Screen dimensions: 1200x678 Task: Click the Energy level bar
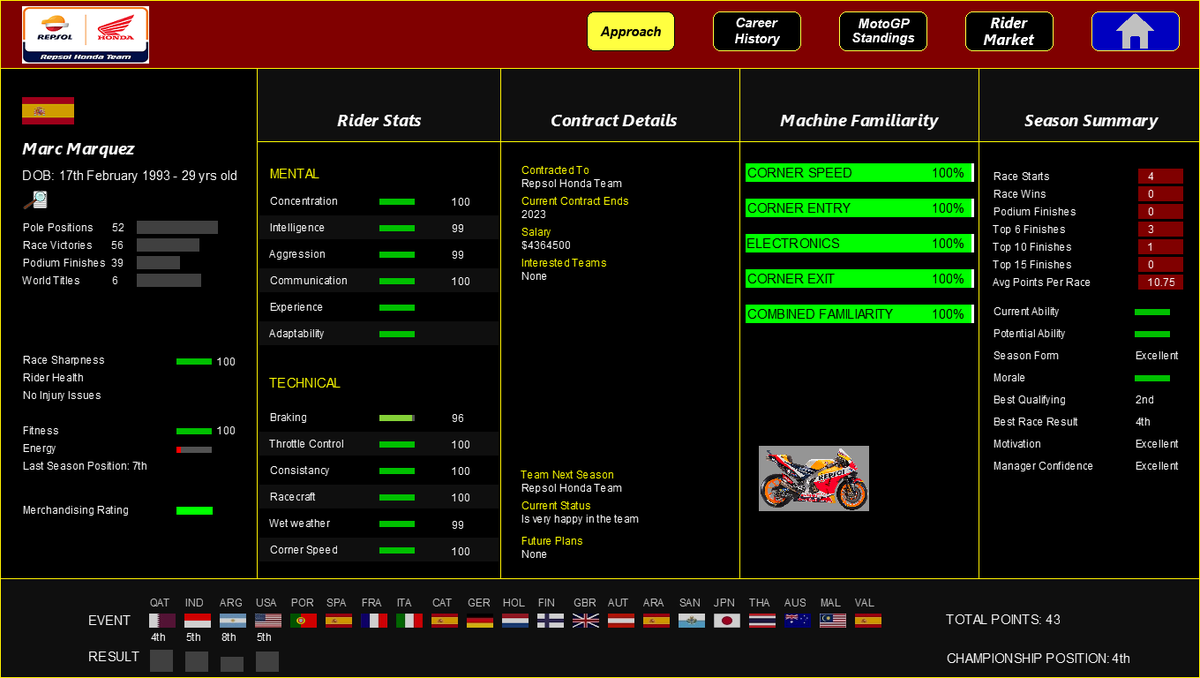click(194, 450)
